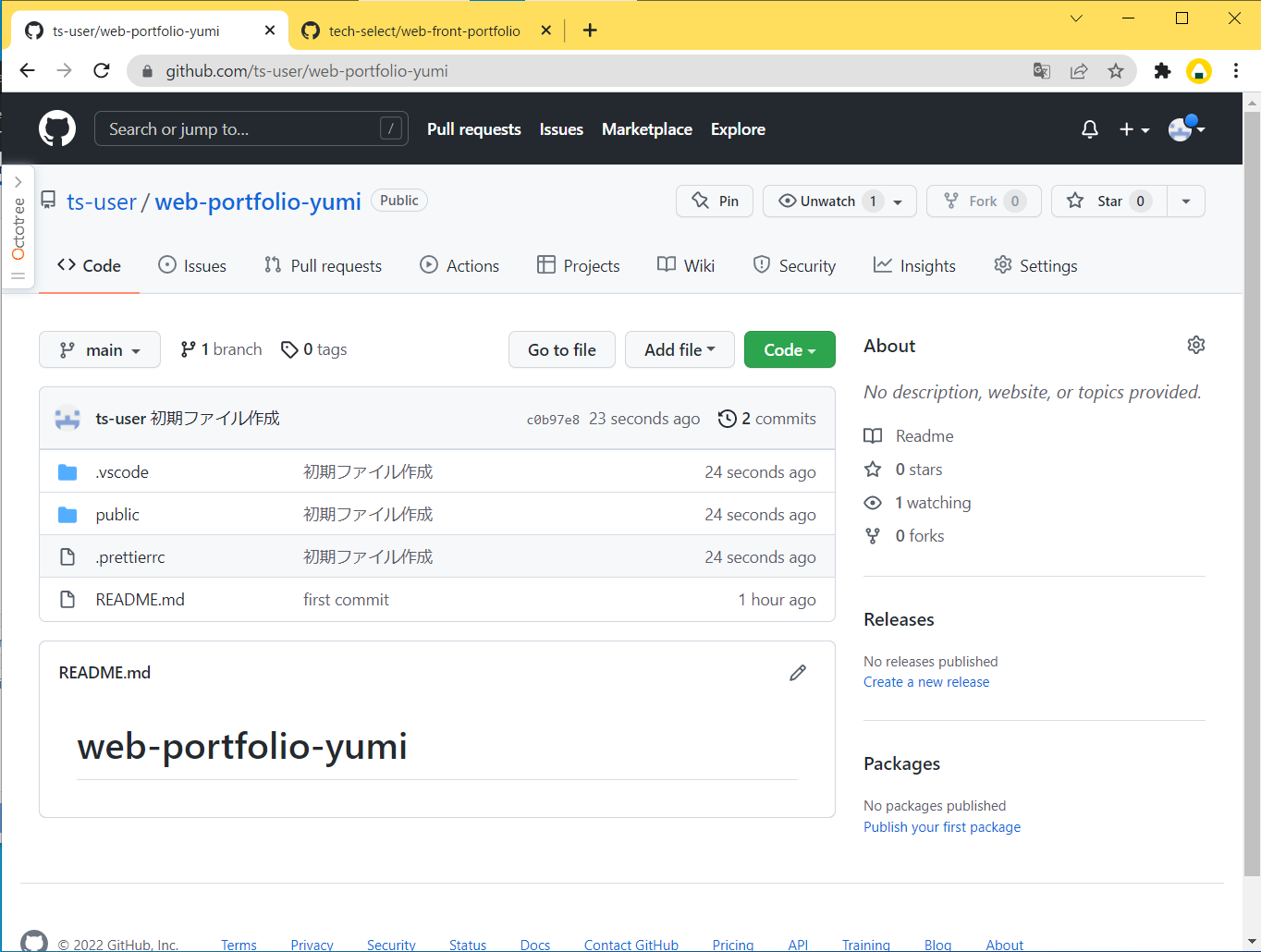The height and width of the screenshot is (952, 1261).
Task: Close the ts-user/web-portfolio-yumi tab
Action: (x=270, y=31)
